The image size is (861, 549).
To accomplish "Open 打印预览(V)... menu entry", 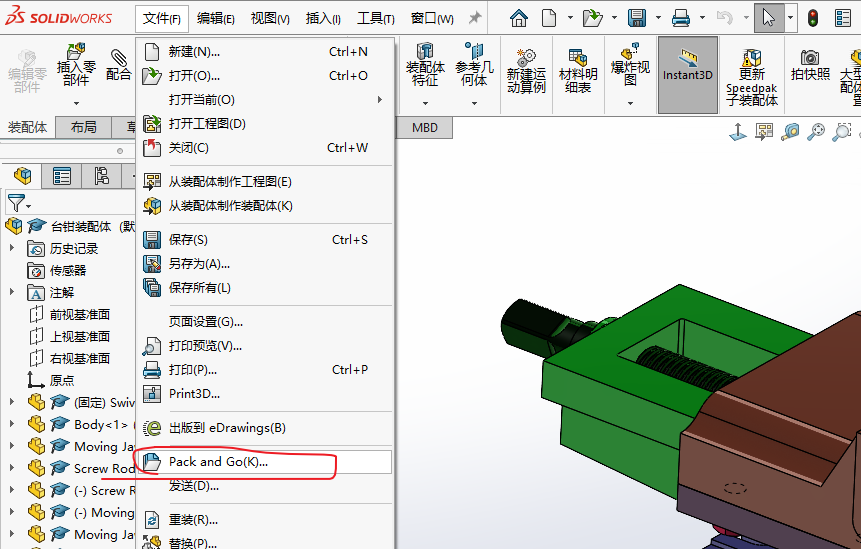I will [x=265, y=346].
